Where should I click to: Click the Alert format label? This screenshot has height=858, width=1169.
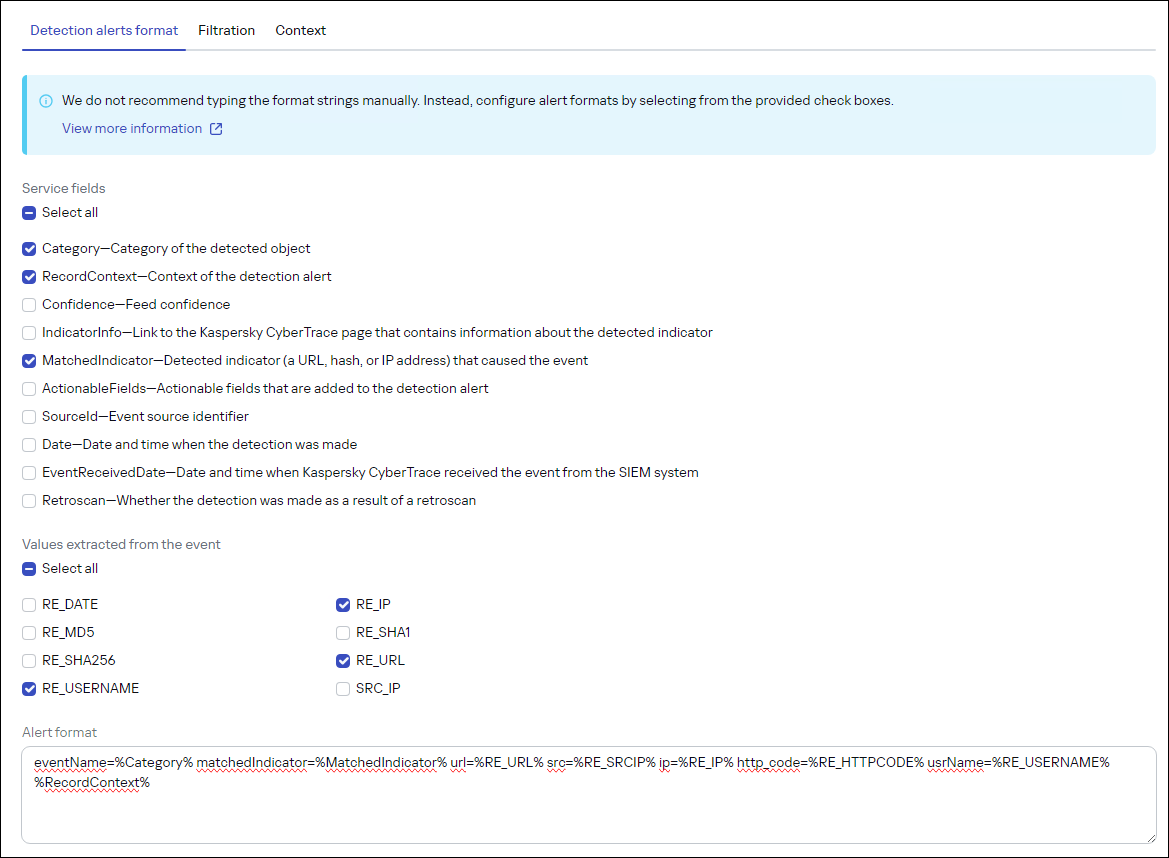60,732
